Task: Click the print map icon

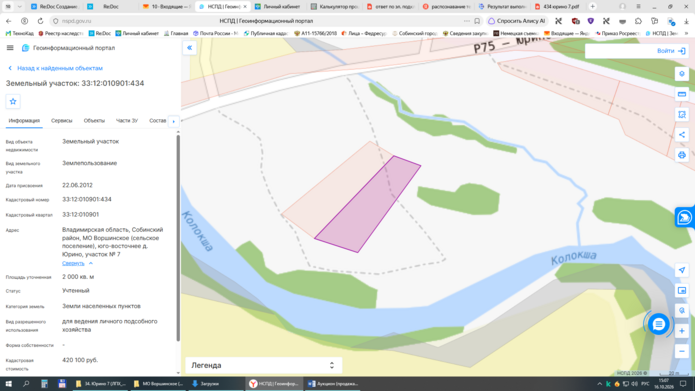Action: [x=682, y=155]
